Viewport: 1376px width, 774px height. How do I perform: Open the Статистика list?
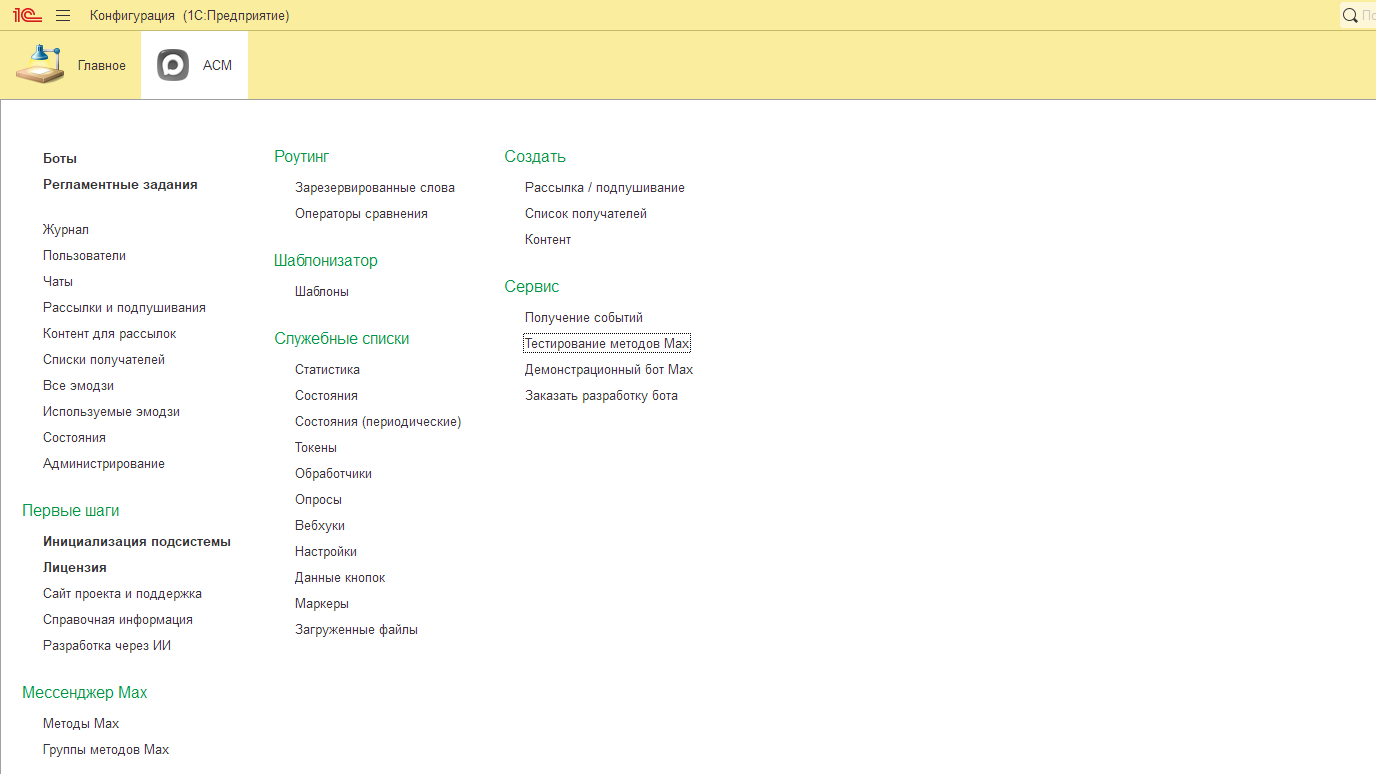(327, 370)
